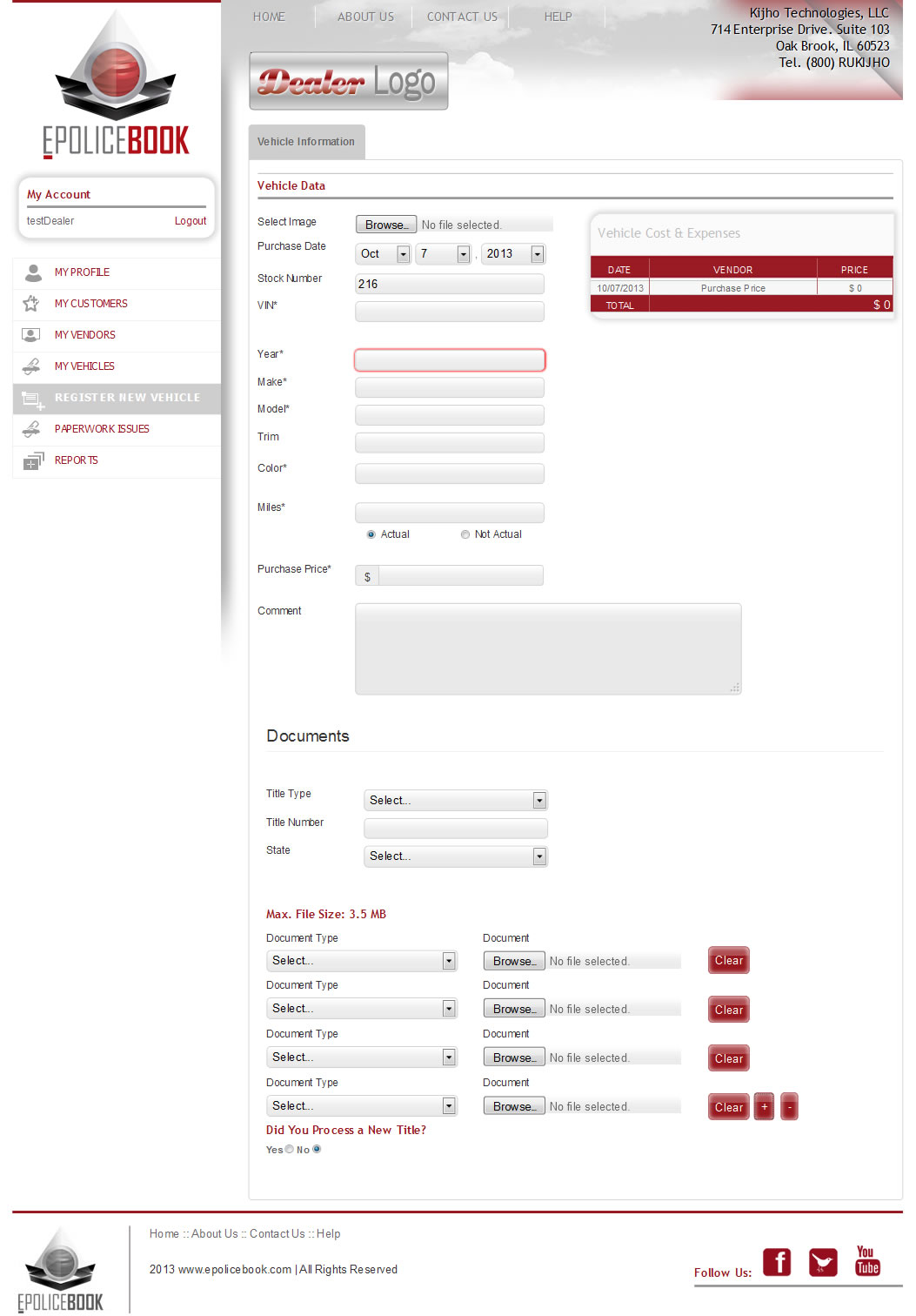Open the YouTube icon in footer
Viewport: 916px width, 1316px height.
[x=867, y=1261]
